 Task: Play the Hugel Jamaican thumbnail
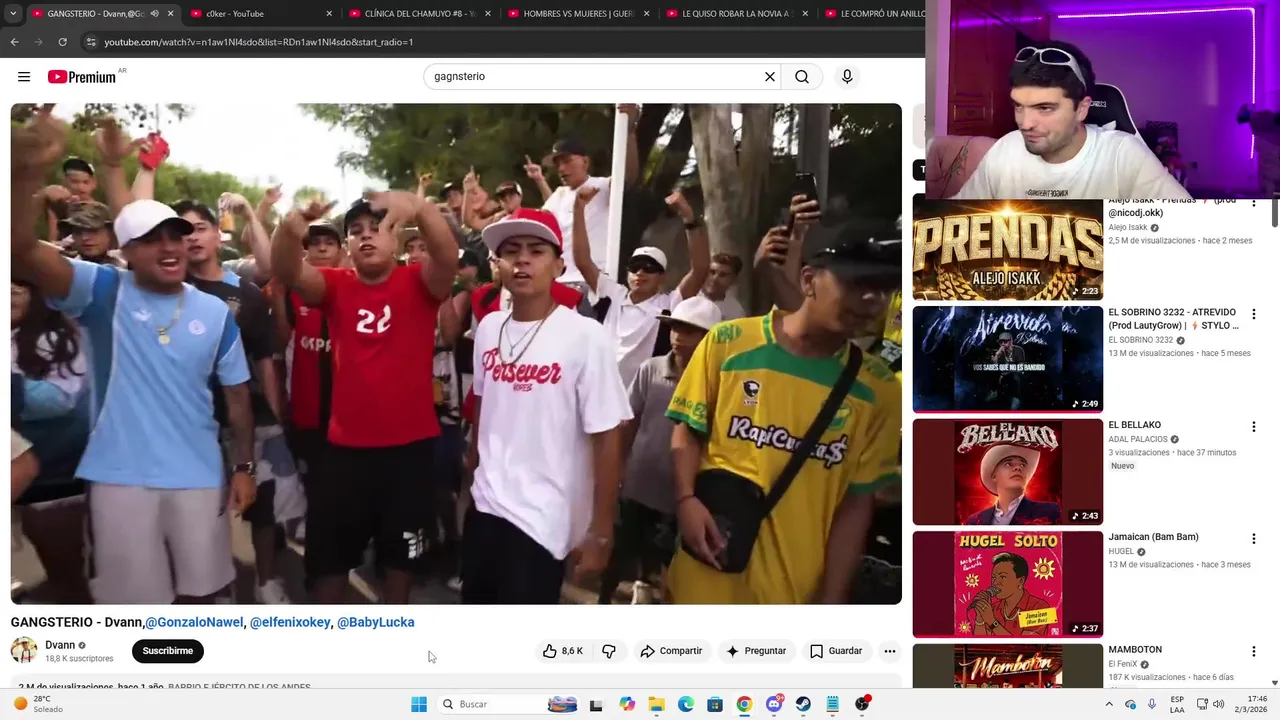pos(1007,584)
